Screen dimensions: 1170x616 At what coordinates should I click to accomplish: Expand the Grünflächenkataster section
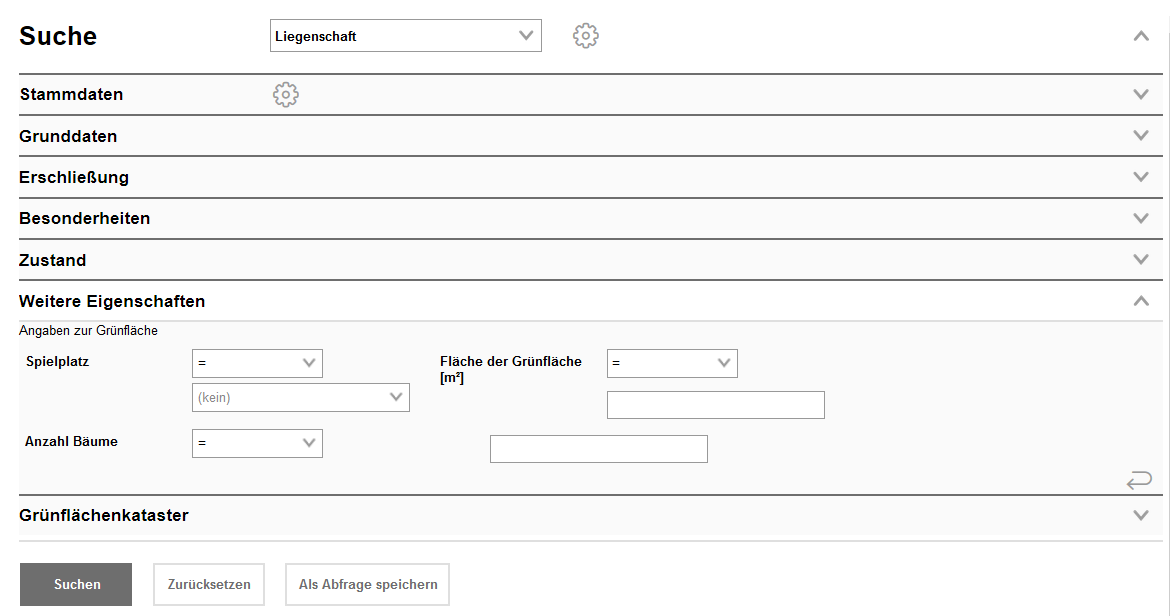pos(1141,516)
